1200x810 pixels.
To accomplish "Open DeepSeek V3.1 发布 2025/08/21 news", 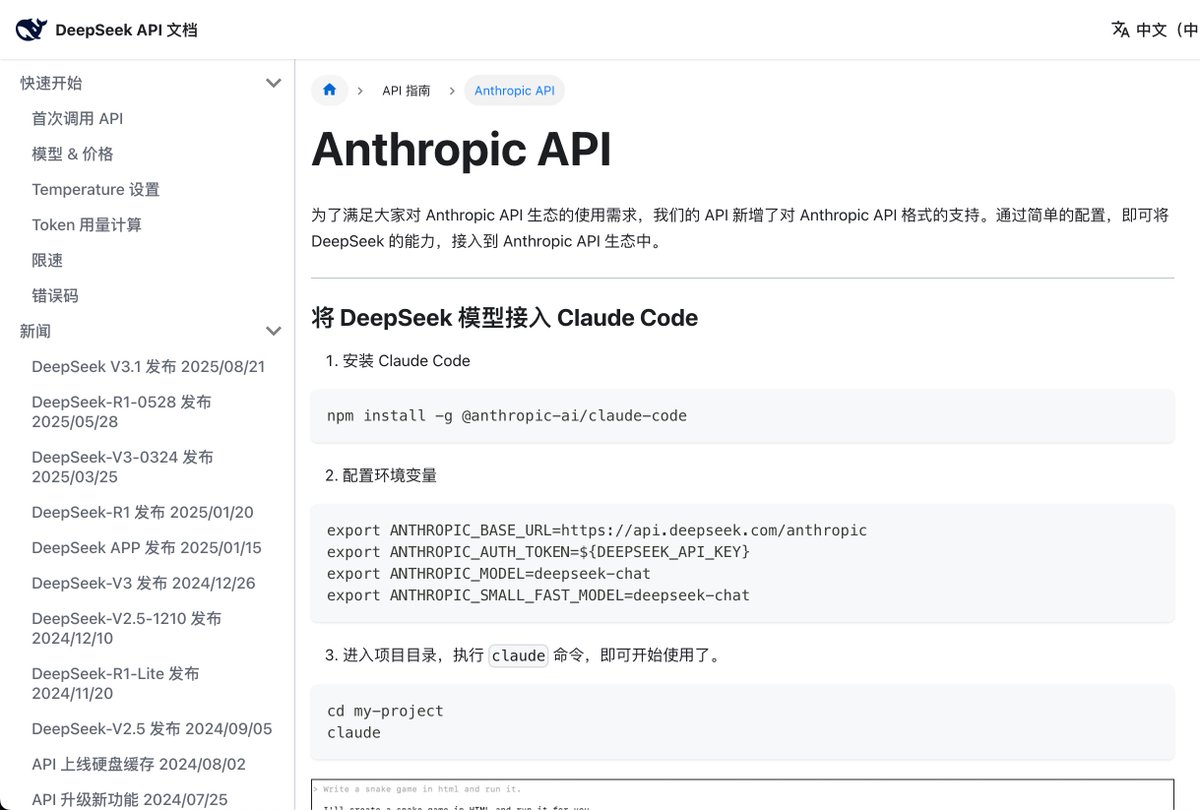I will tap(148, 366).
